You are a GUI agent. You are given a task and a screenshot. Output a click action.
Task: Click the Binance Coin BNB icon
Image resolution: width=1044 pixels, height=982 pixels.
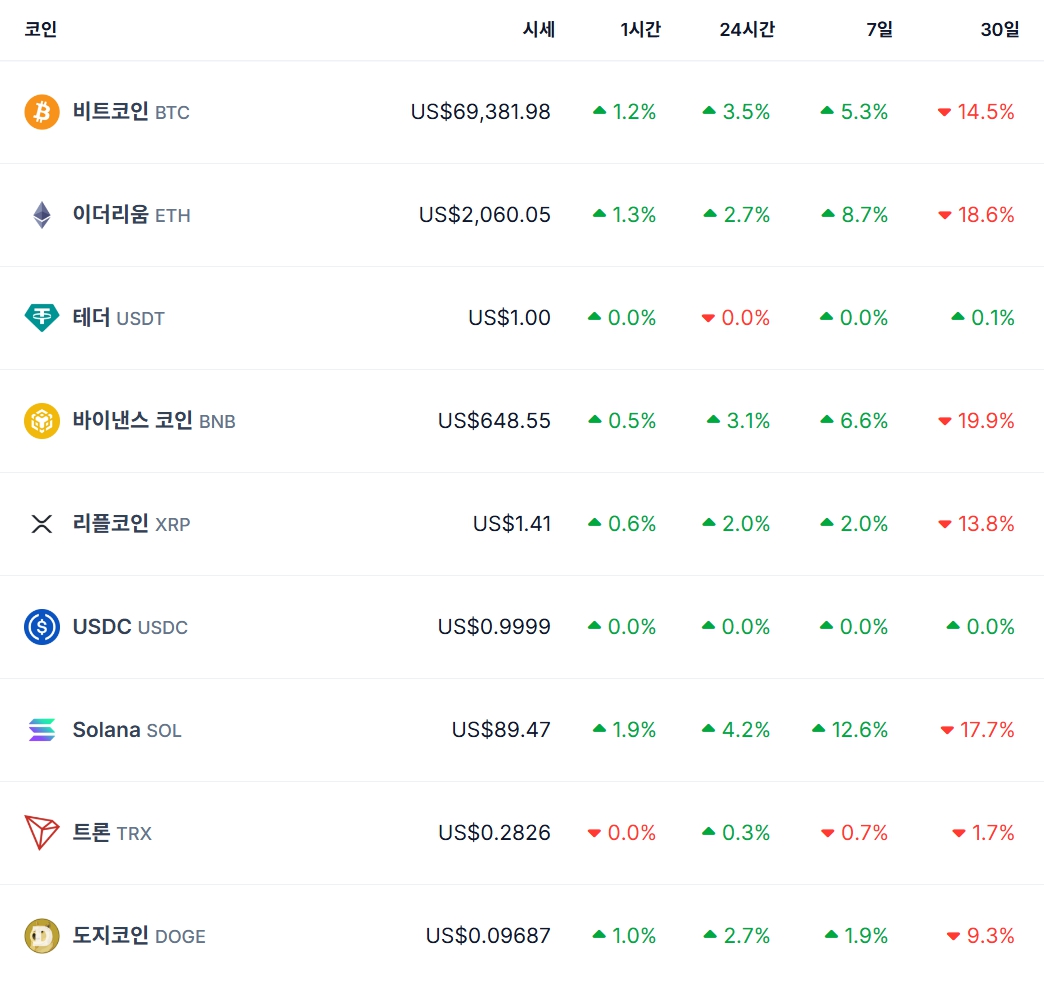(42, 421)
